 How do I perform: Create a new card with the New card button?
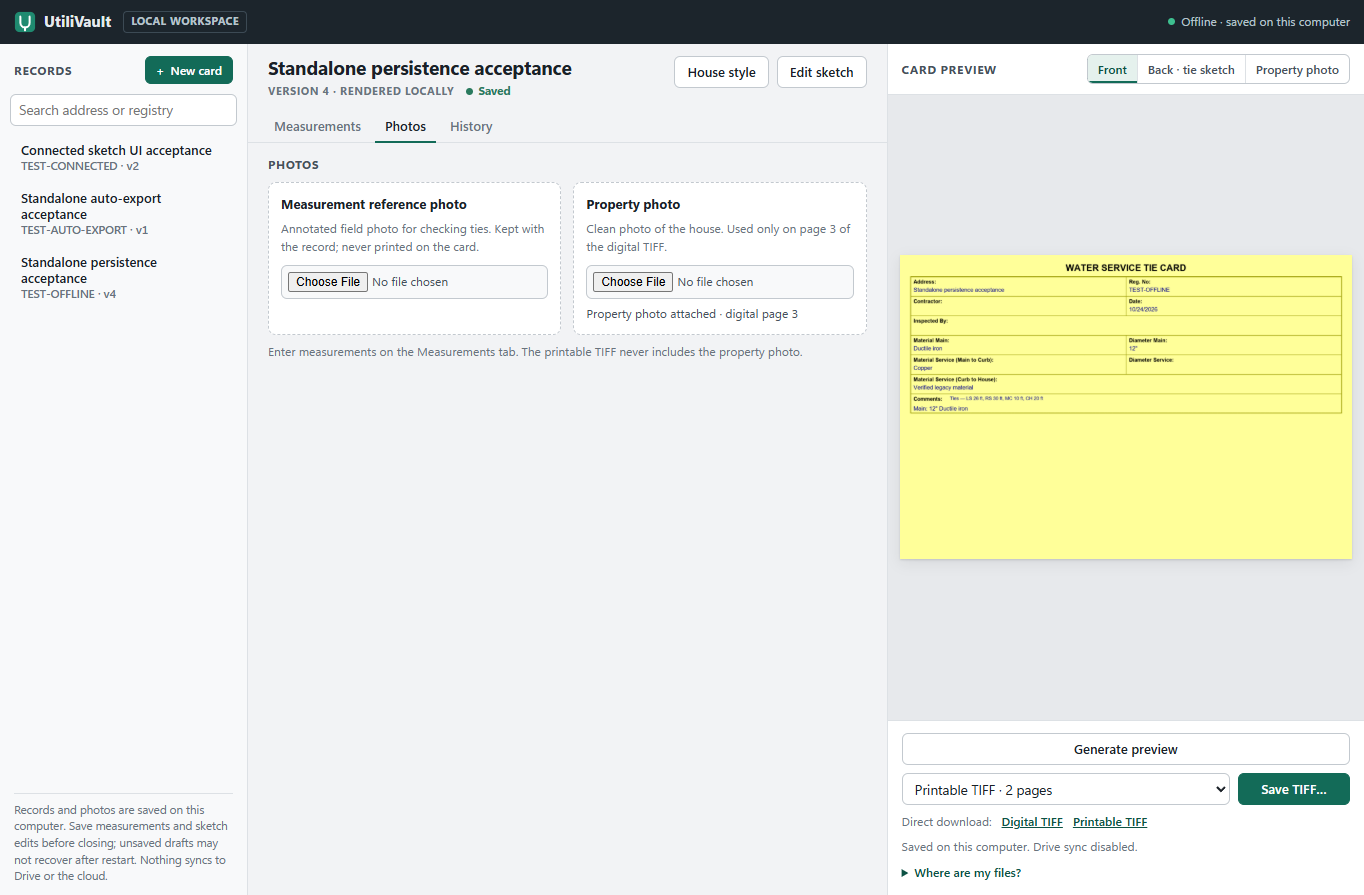[x=189, y=71]
